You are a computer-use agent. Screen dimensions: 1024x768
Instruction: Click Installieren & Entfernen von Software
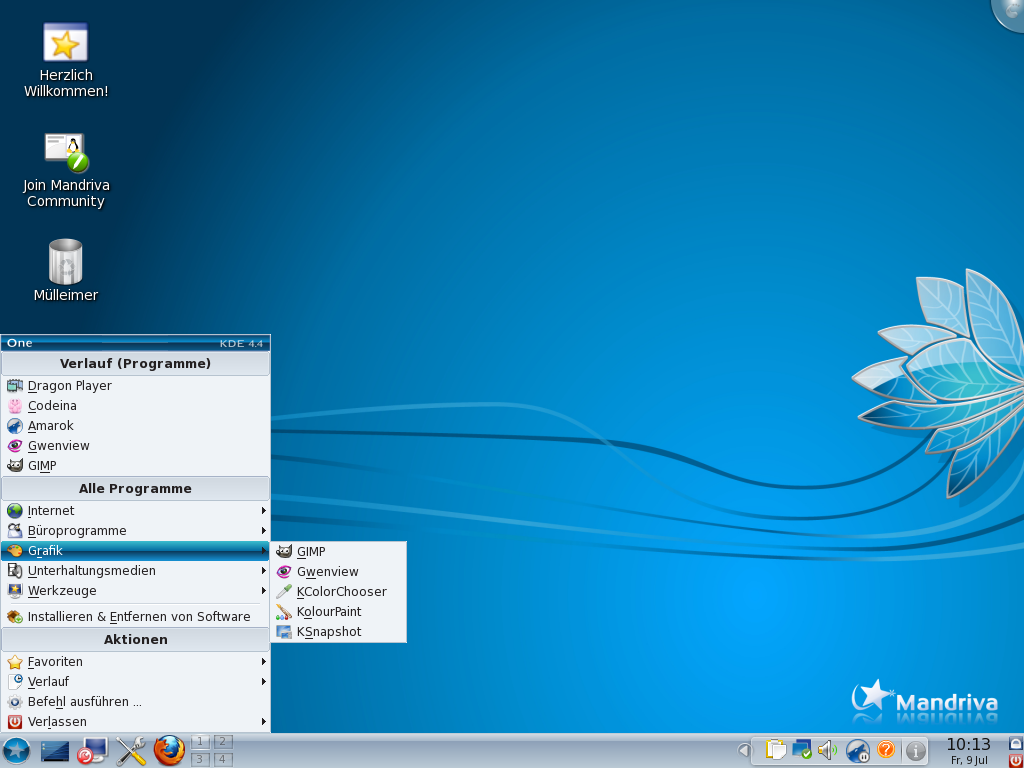[x=138, y=617]
